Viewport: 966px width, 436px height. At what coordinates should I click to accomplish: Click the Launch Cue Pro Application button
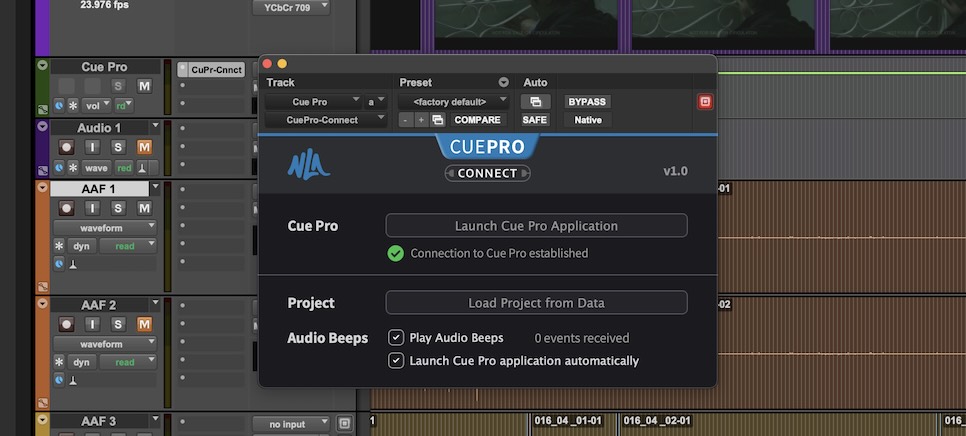pyautogui.click(x=536, y=225)
